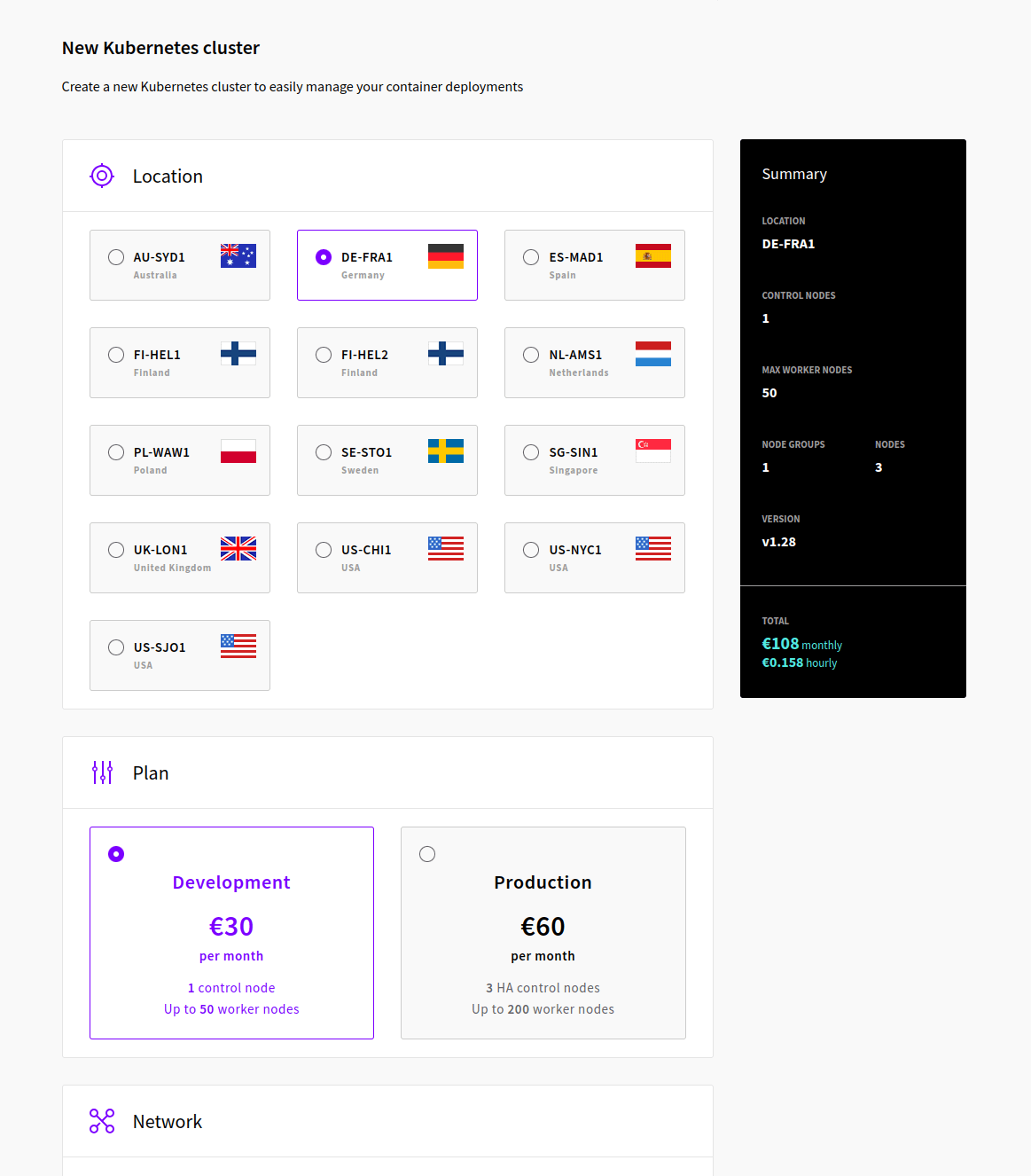Click the US flag on US-CHI1
This screenshot has height=1176, width=1031.
[446, 548]
